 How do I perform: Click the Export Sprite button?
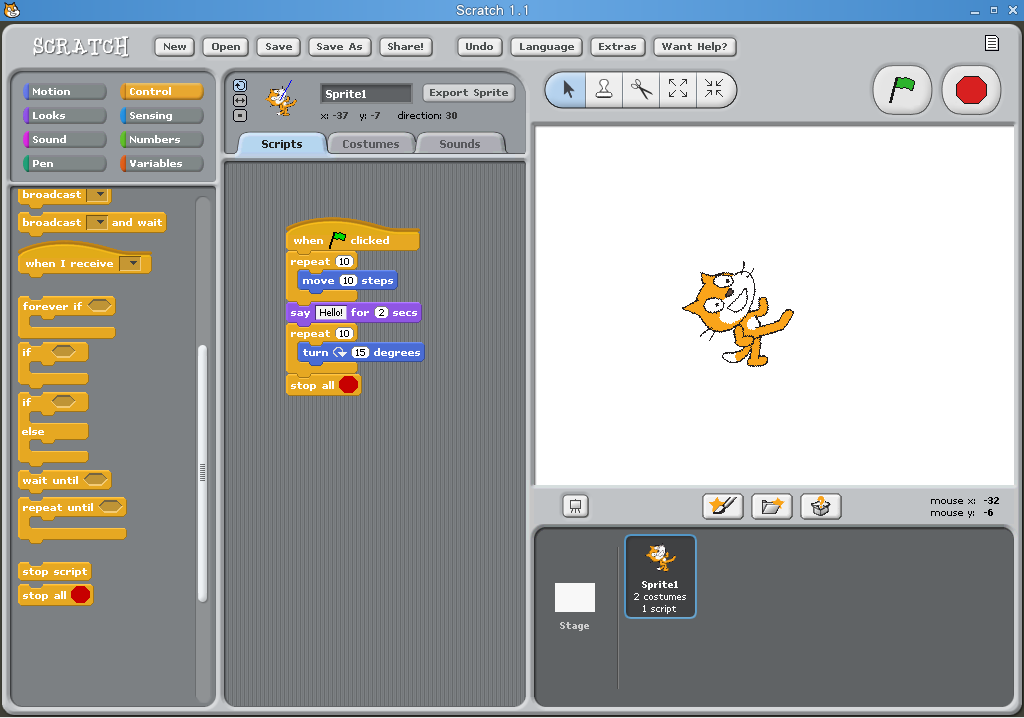(x=468, y=93)
